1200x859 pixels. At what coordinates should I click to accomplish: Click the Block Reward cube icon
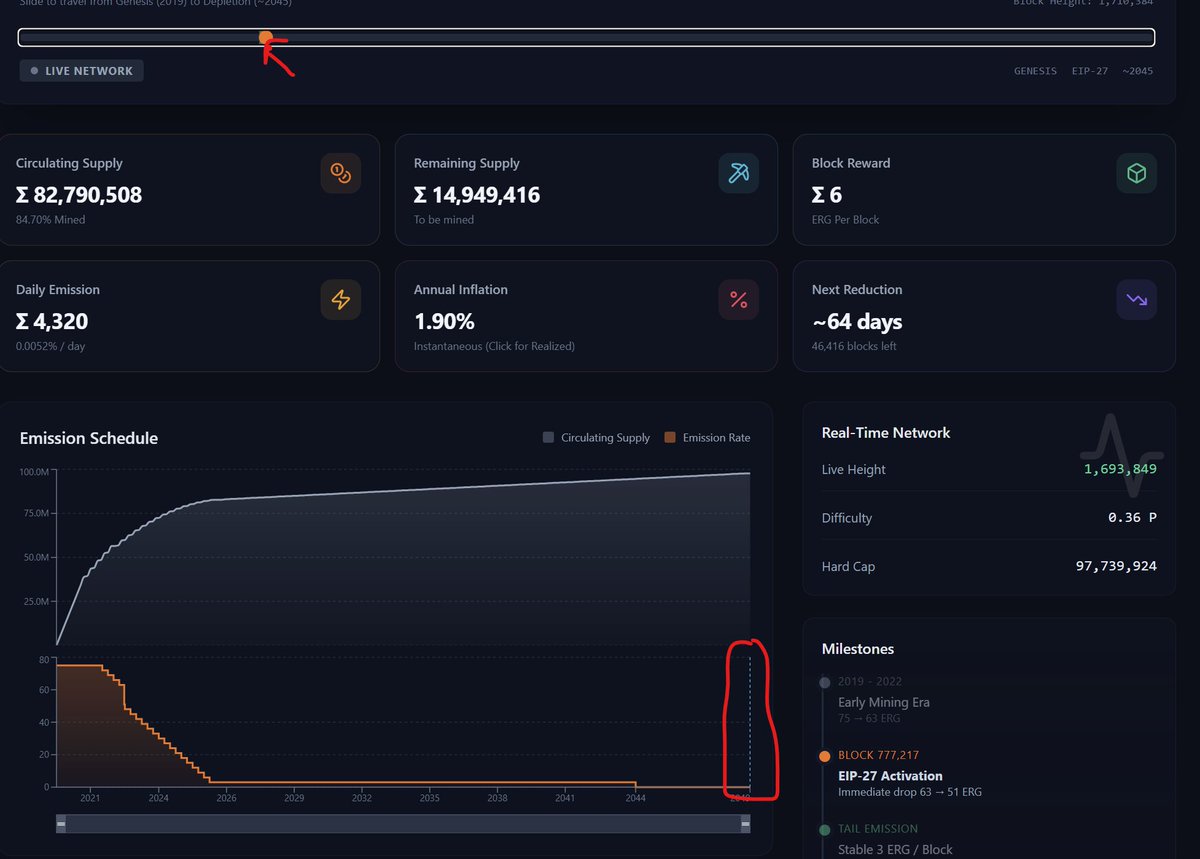[x=1137, y=173]
